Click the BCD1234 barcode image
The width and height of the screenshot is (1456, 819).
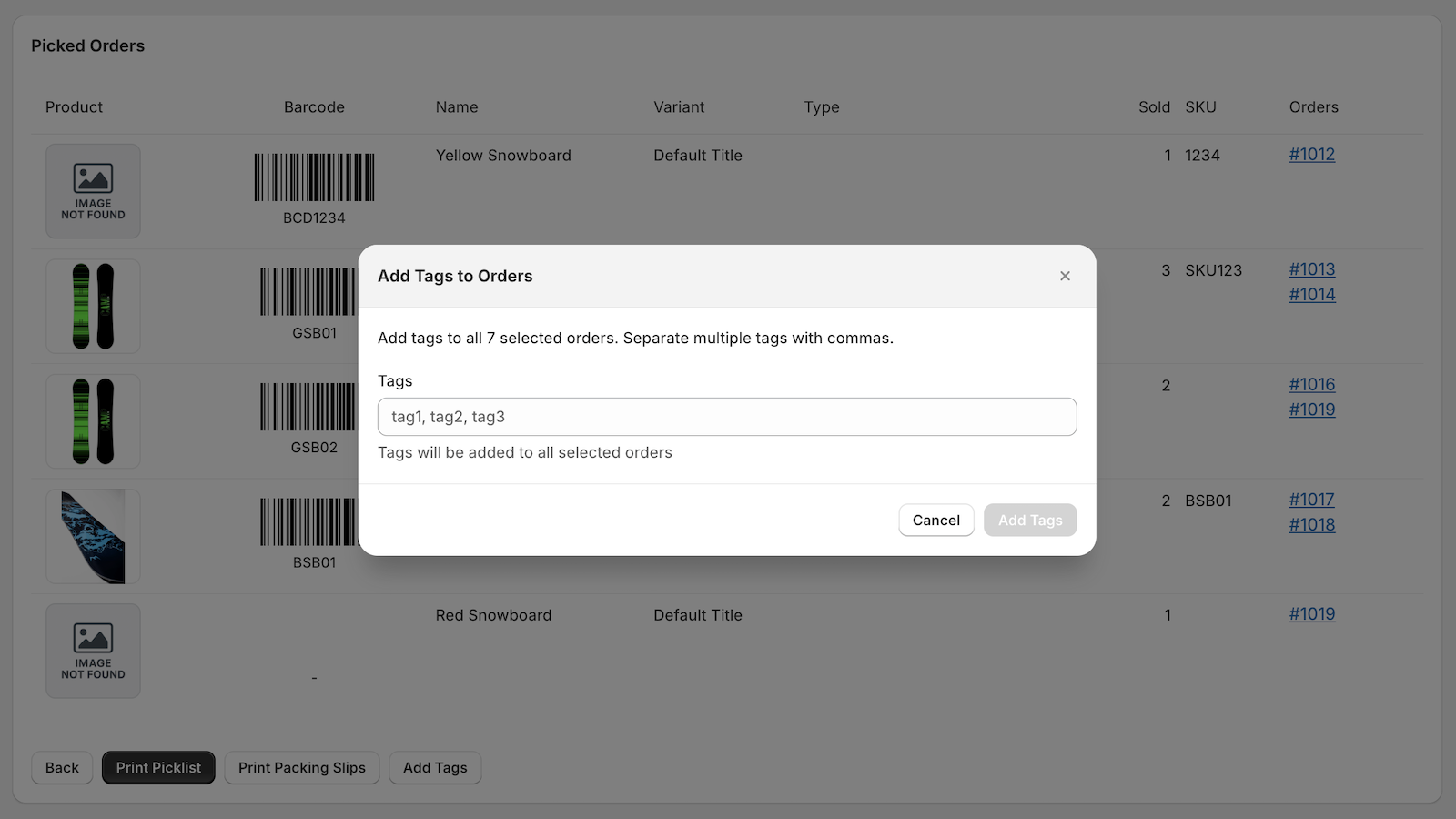pyautogui.click(x=314, y=176)
